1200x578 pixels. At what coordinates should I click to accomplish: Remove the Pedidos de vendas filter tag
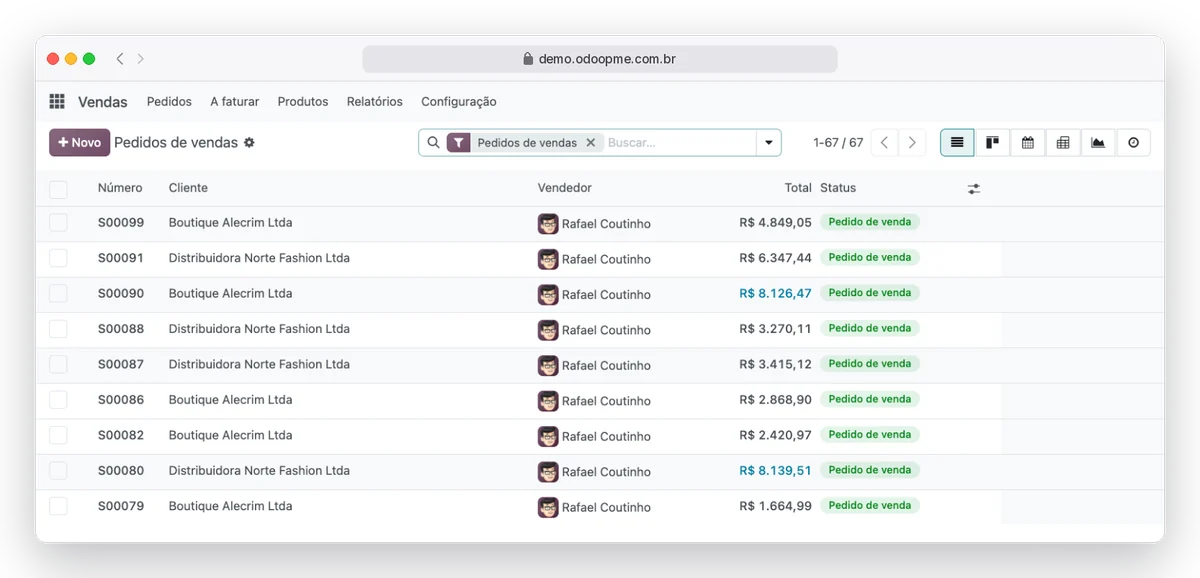[590, 143]
